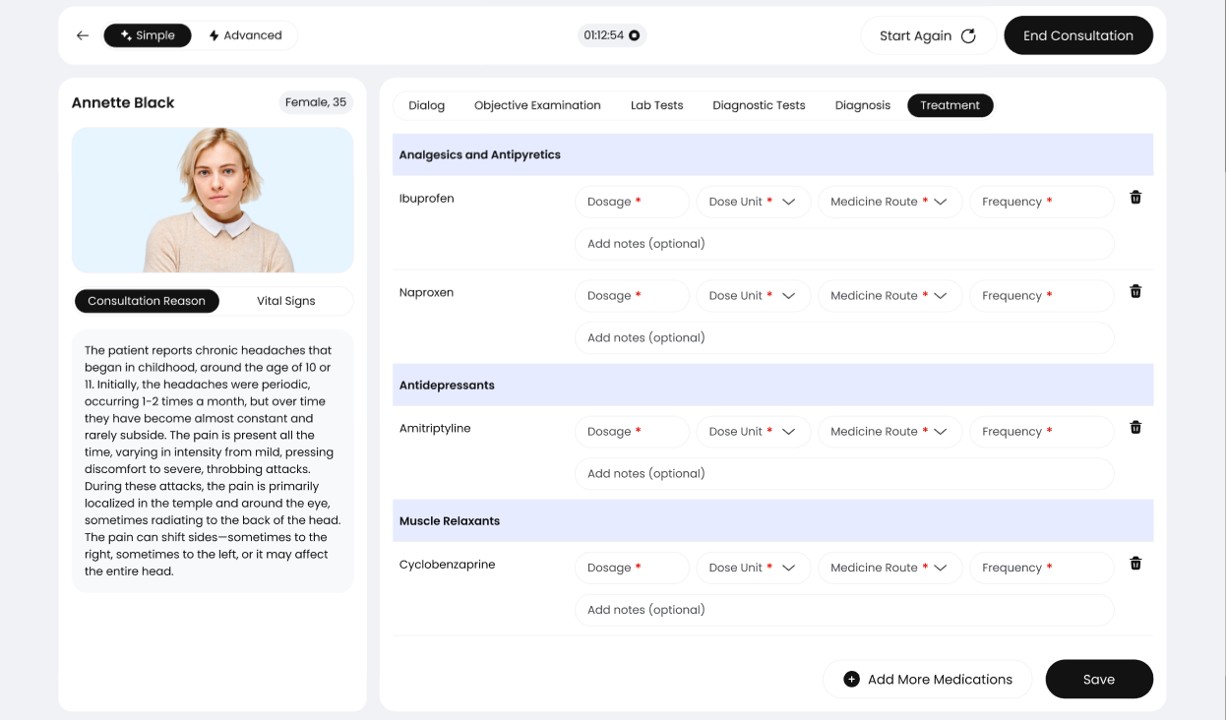1226x720 pixels.
Task: Expand Medicine Route for Cyclobenzaprine
Action: [889, 568]
